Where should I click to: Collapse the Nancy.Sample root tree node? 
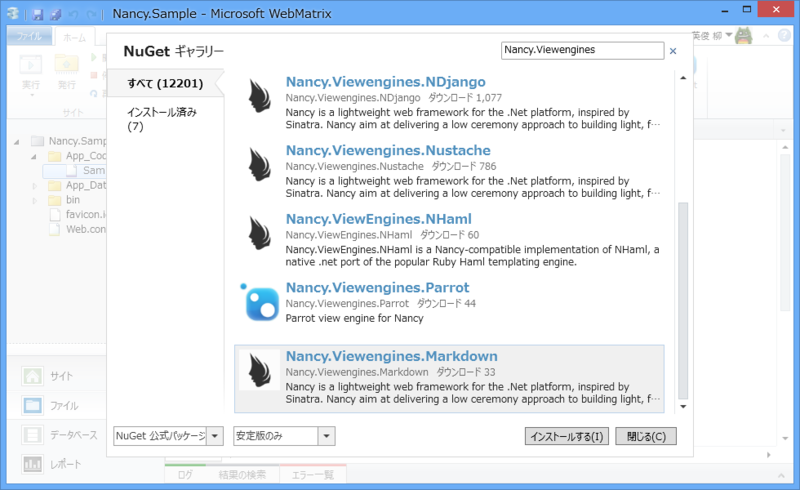16,142
